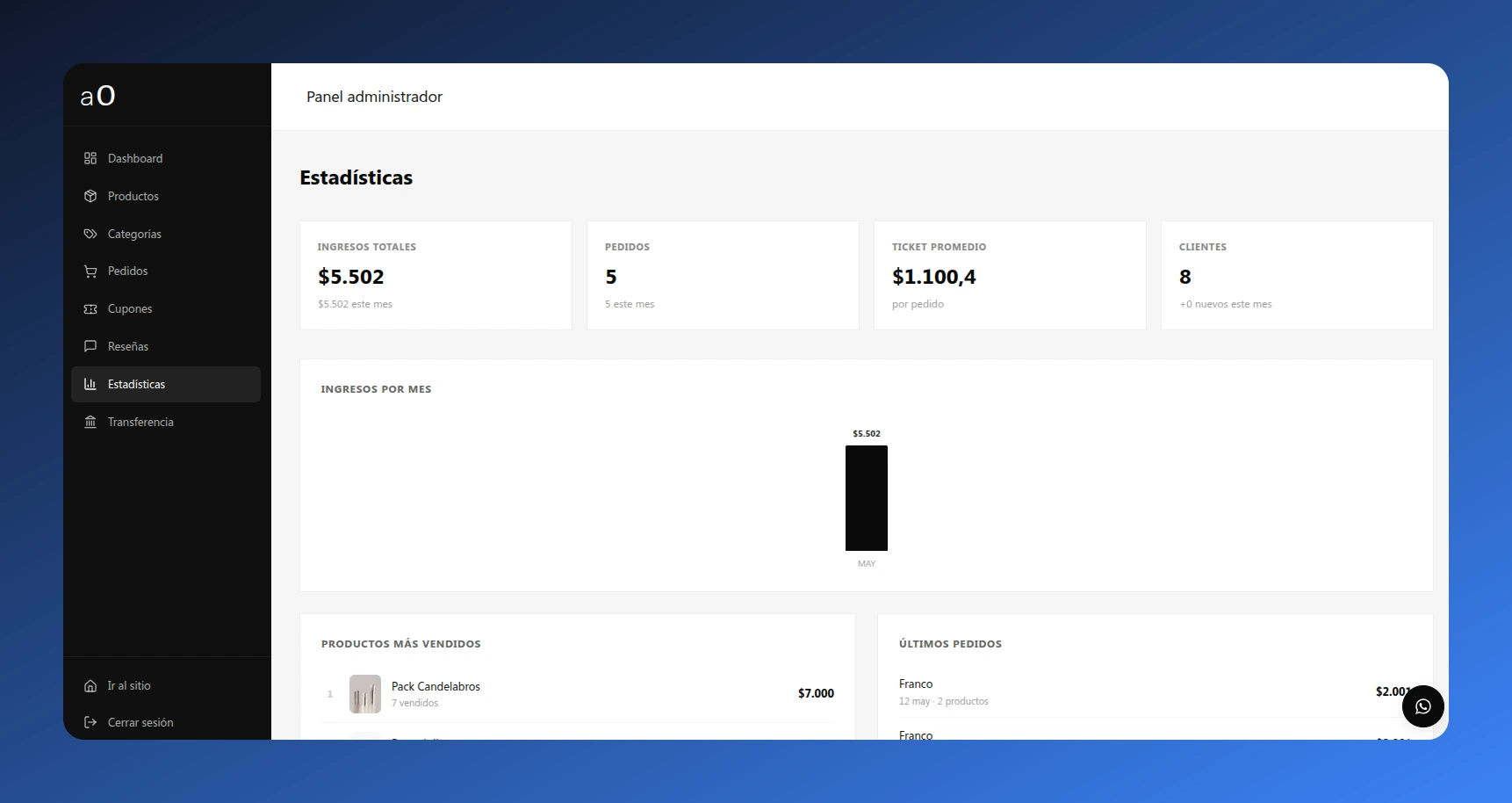Click the $7.000 product revenue amount

pos(816,693)
